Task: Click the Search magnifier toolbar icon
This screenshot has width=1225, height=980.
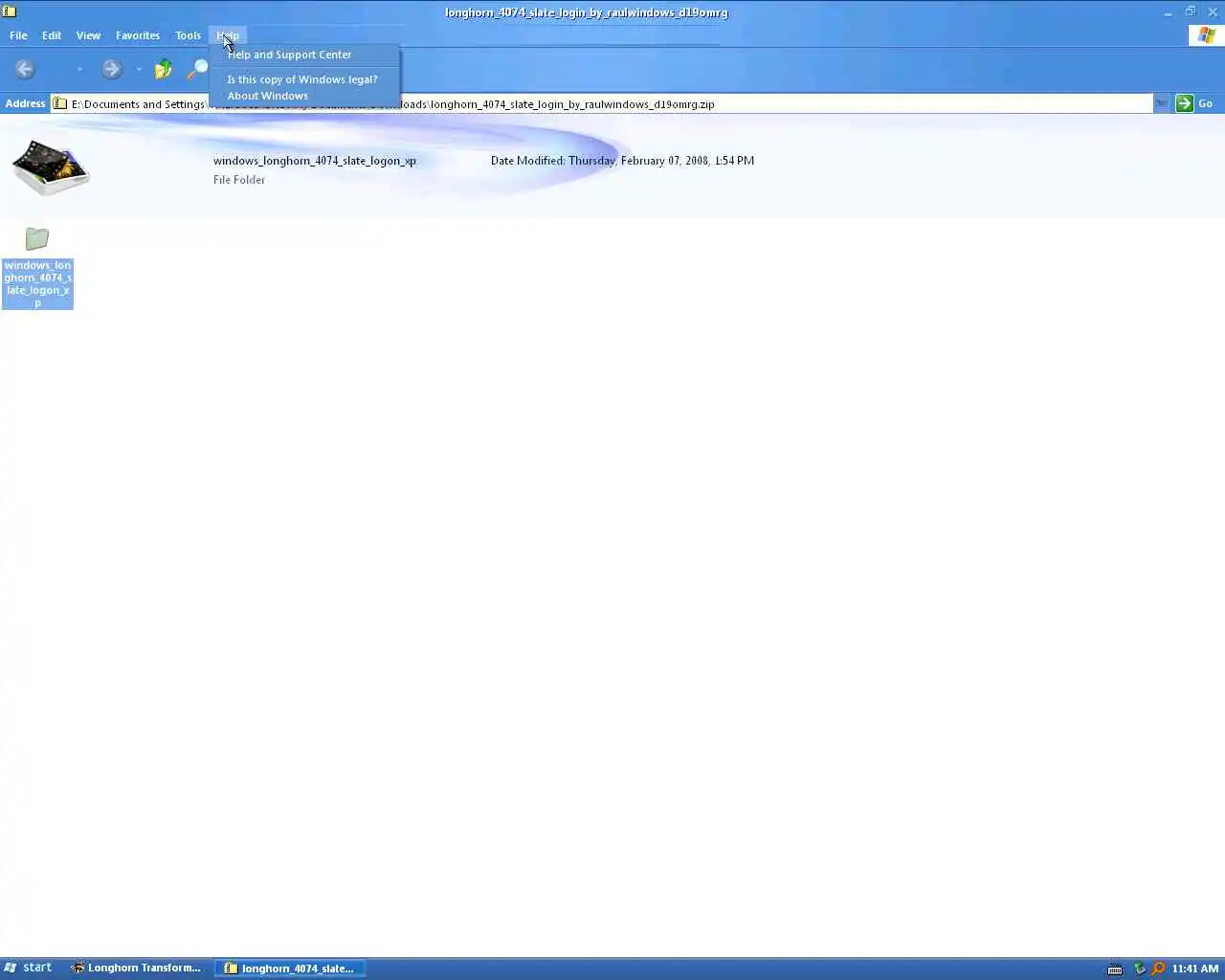Action: [x=197, y=69]
